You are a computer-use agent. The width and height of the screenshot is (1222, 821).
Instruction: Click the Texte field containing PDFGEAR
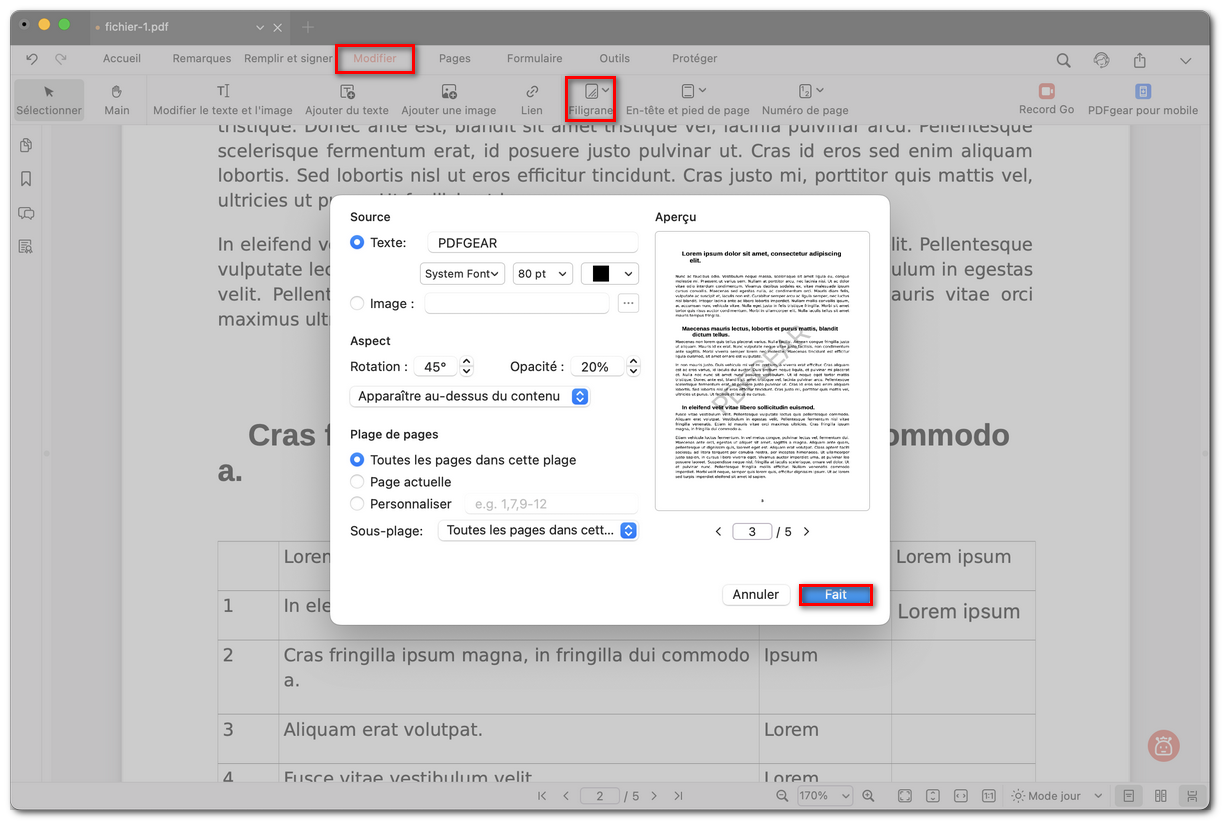[x=532, y=242]
